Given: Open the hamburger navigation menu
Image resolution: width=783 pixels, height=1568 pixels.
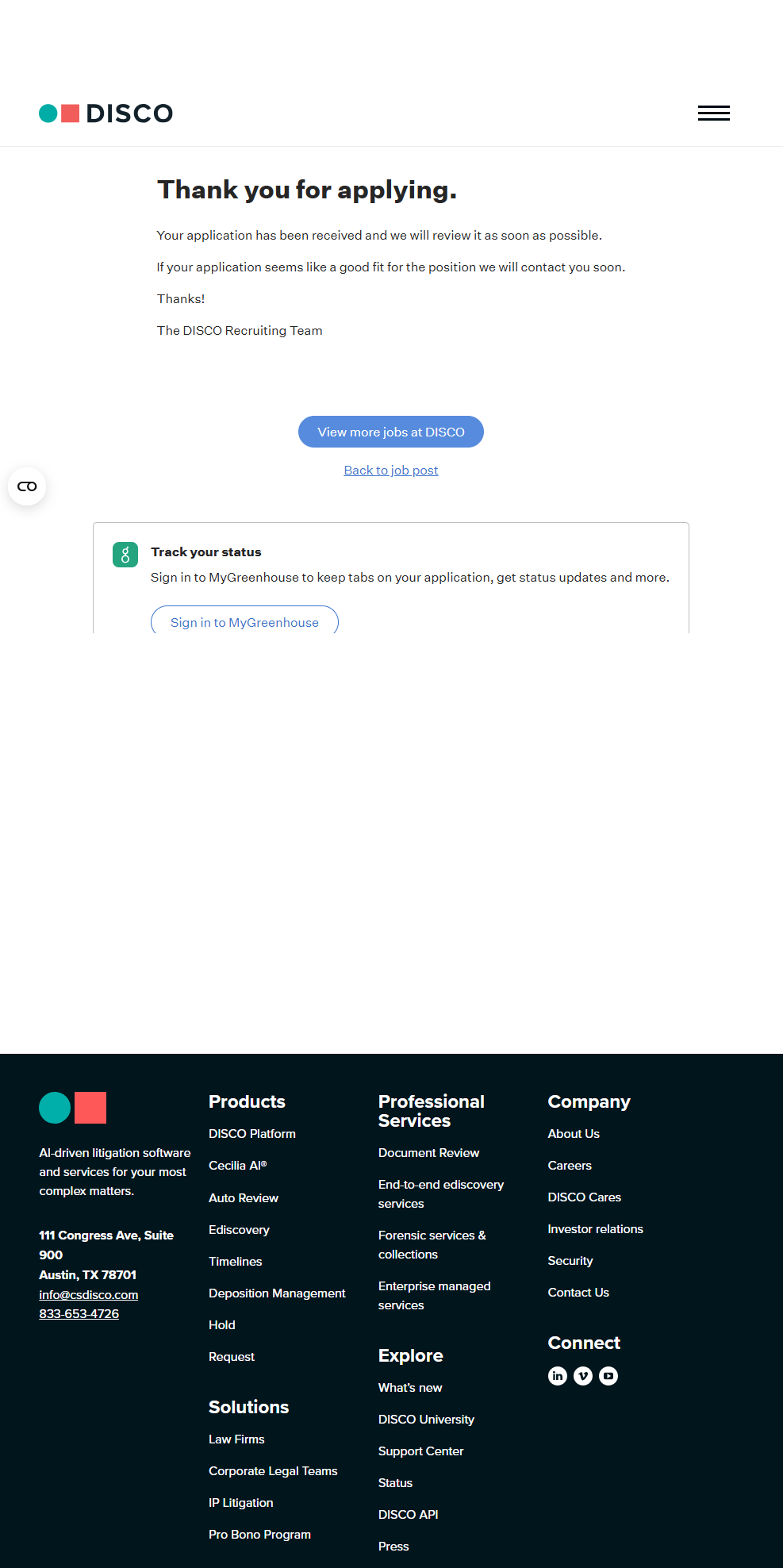Looking at the screenshot, I should click(713, 113).
